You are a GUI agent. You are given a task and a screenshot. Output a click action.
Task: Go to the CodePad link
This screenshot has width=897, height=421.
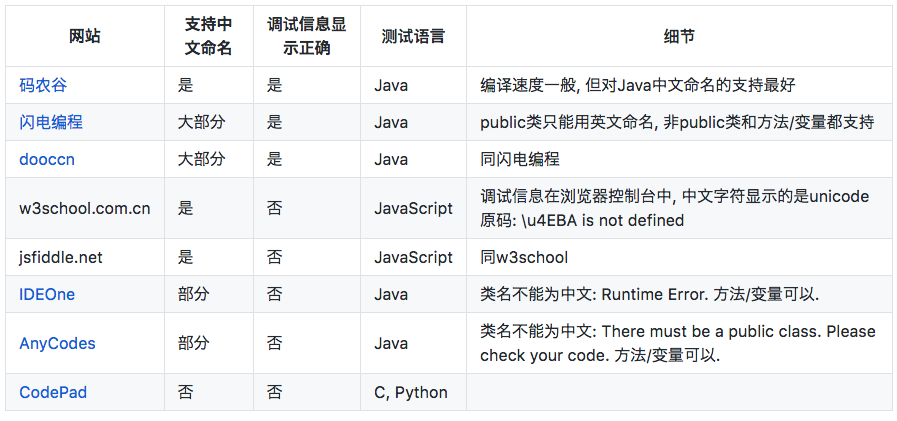click(53, 392)
